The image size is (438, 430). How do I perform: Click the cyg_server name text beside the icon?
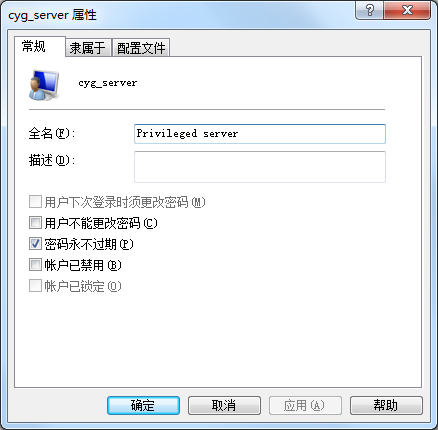click(108, 83)
